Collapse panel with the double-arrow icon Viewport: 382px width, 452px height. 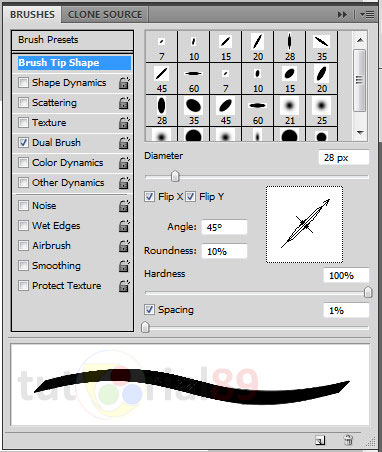pyautogui.click(x=342, y=15)
